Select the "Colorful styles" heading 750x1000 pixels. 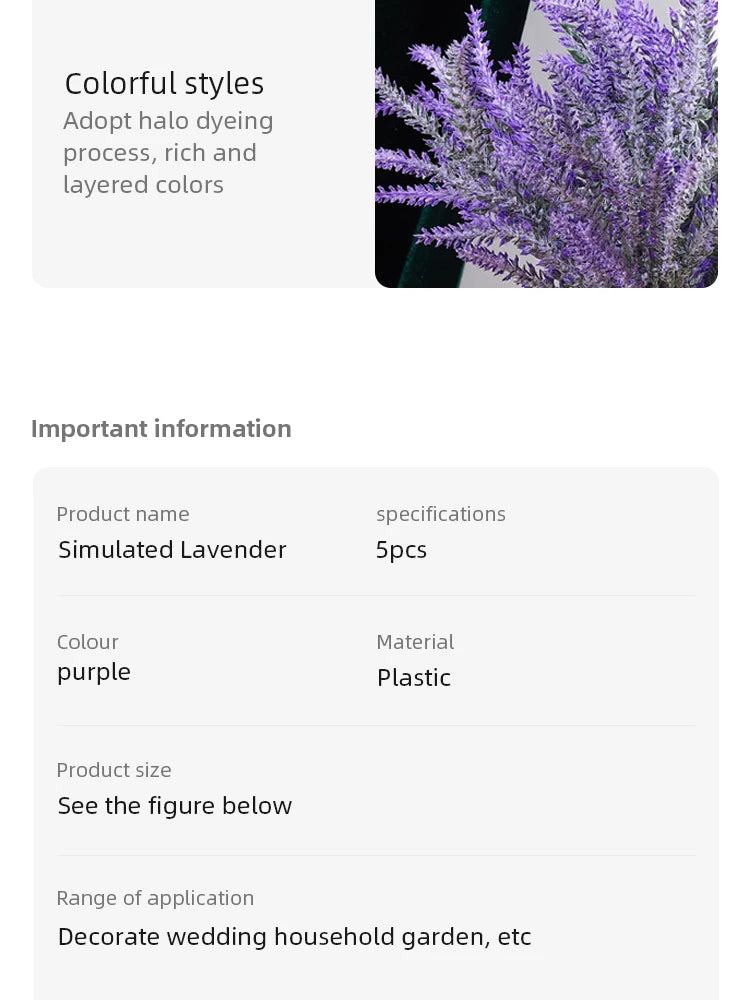pos(164,83)
